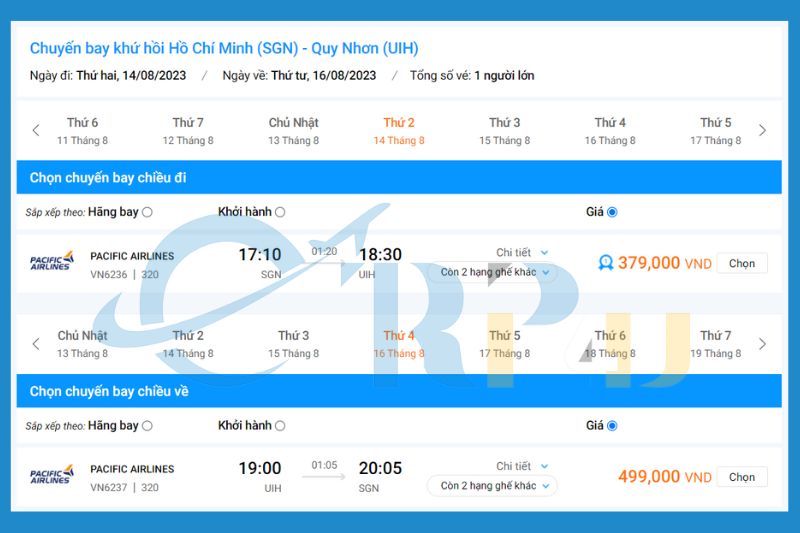Choose the 499,000 VND return flight
The width and height of the screenshot is (800, 533).
pyautogui.click(x=742, y=477)
